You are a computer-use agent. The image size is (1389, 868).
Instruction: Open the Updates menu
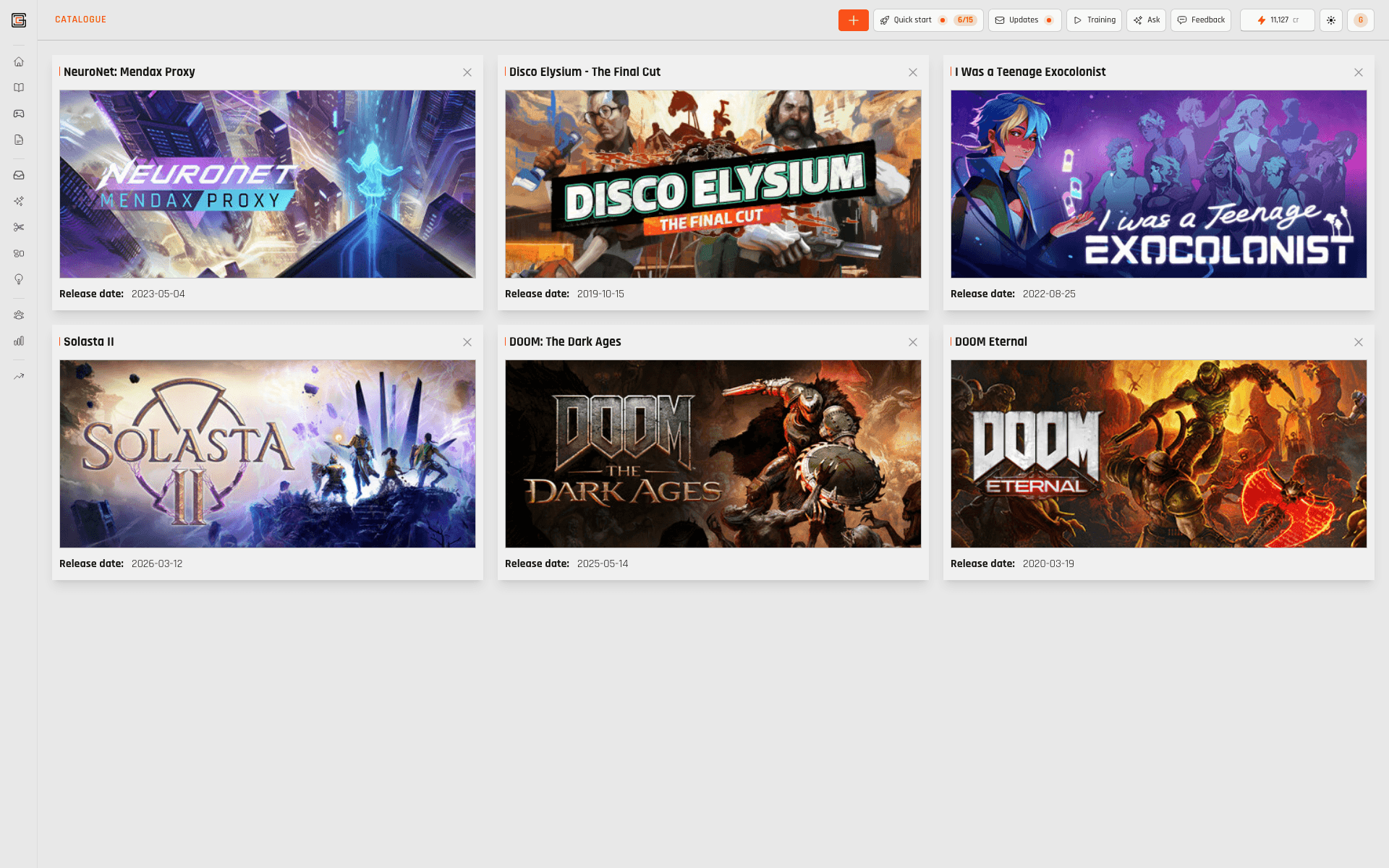(x=1024, y=20)
